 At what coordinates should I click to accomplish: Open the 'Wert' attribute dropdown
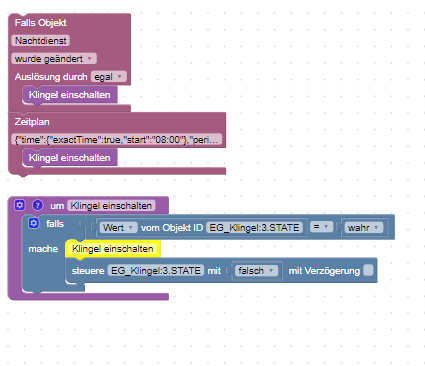click(x=118, y=228)
